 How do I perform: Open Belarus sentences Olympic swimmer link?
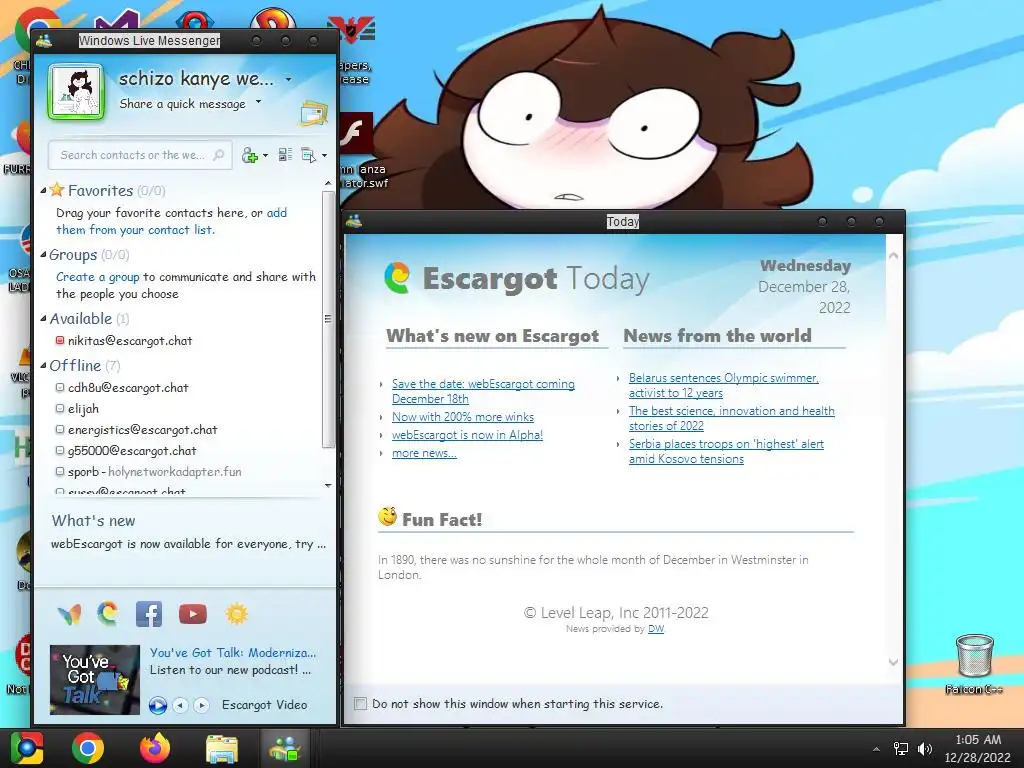click(724, 385)
